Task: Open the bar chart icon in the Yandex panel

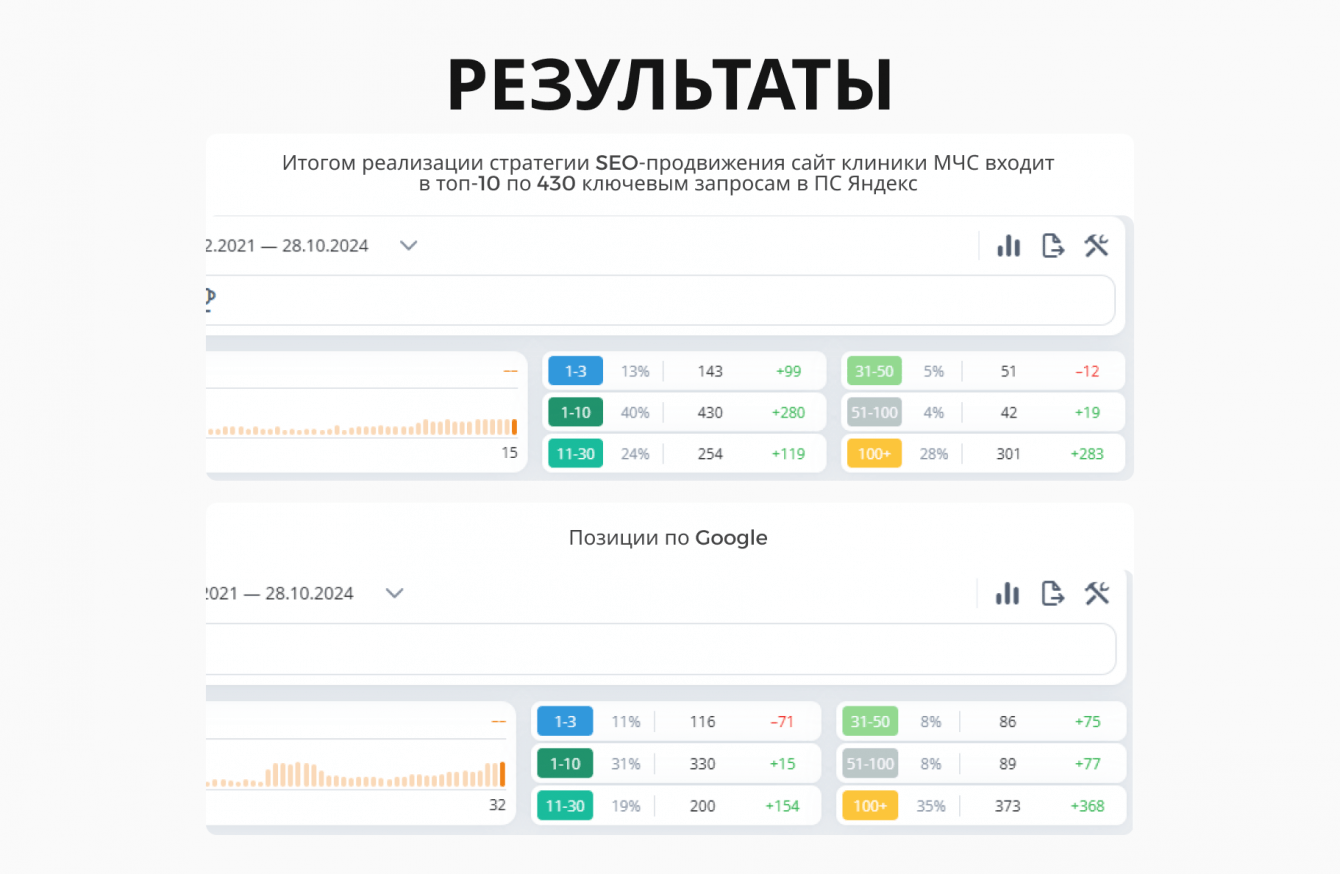Action: (1008, 246)
